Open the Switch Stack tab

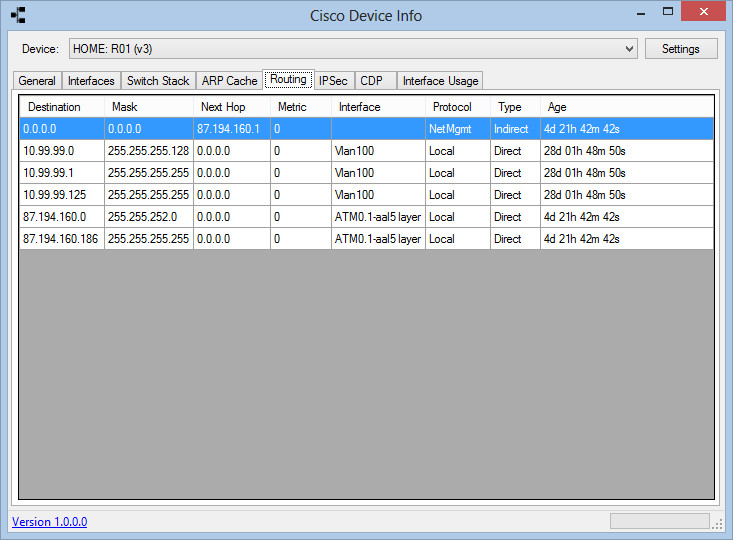[158, 81]
